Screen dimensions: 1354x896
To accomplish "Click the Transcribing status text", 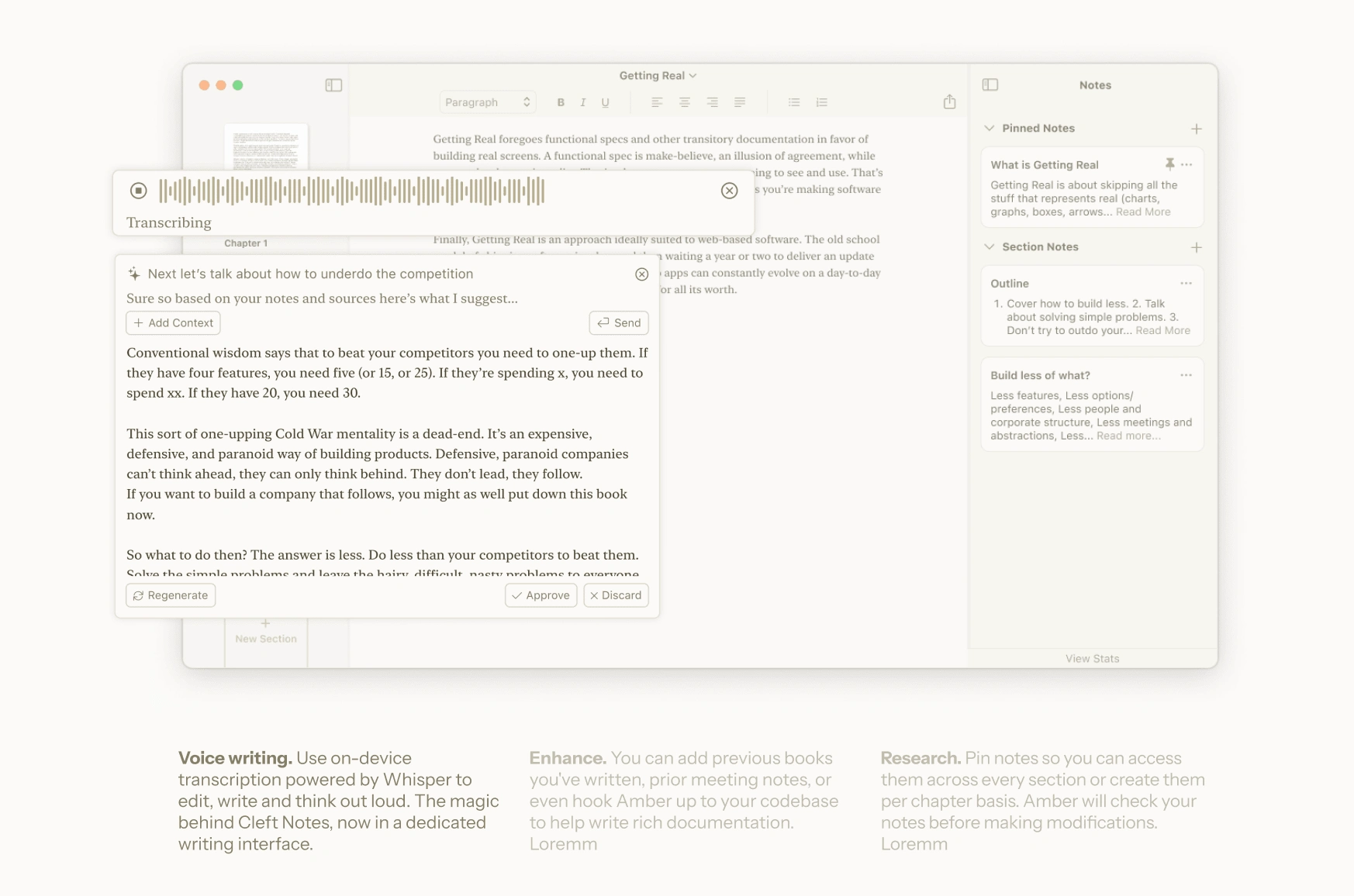I will tap(169, 223).
